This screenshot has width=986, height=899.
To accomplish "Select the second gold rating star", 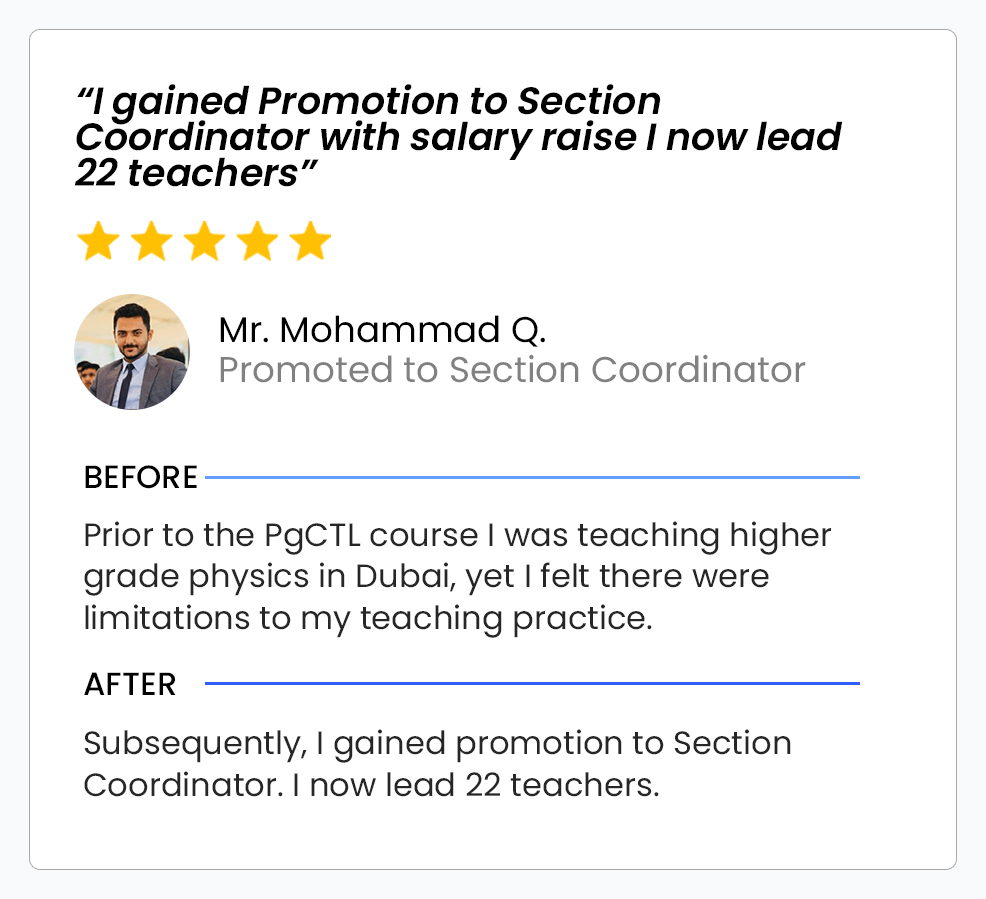I will click(x=151, y=242).
